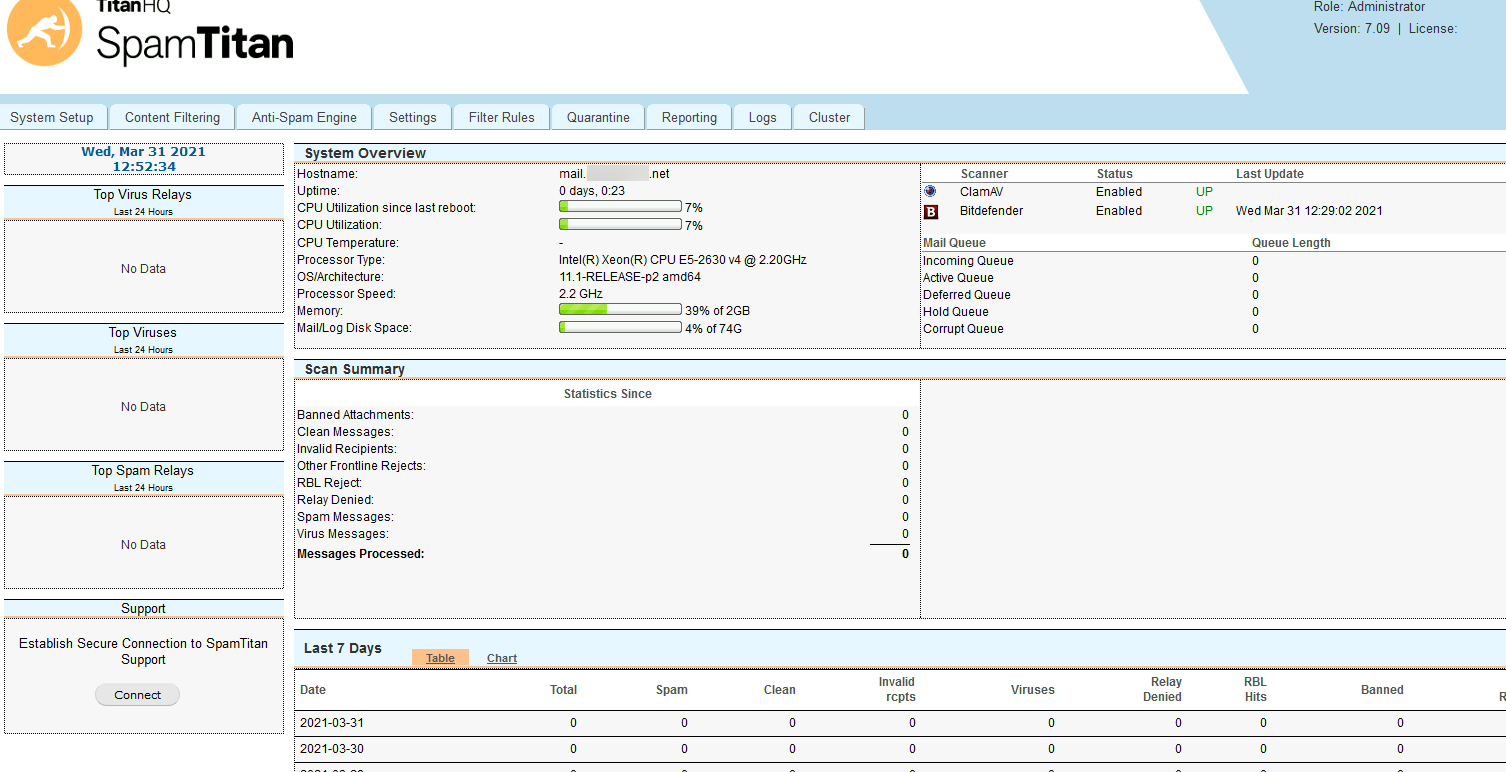The width and height of the screenshot is (1506, 772).
Task: Open the Logs tab
Action: click(762, 117)
